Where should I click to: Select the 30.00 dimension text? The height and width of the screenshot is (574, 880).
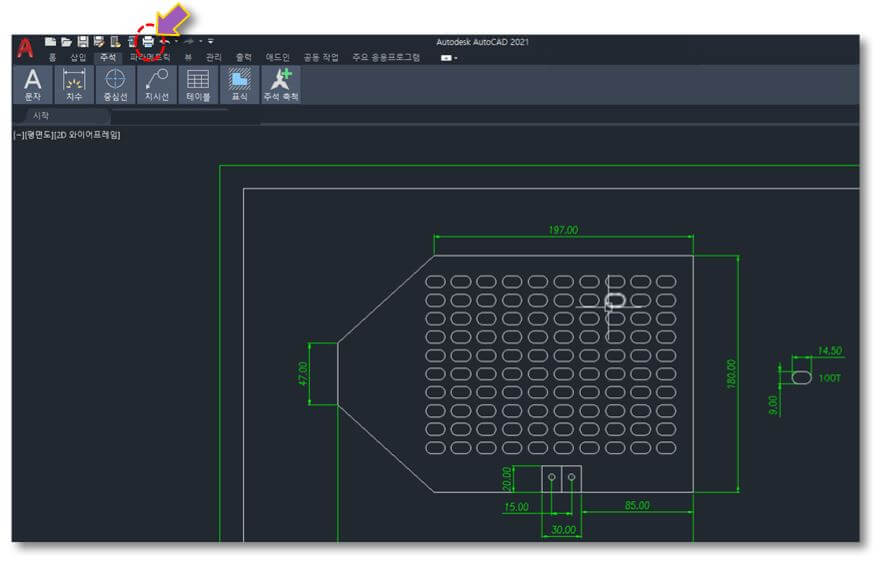563,530
